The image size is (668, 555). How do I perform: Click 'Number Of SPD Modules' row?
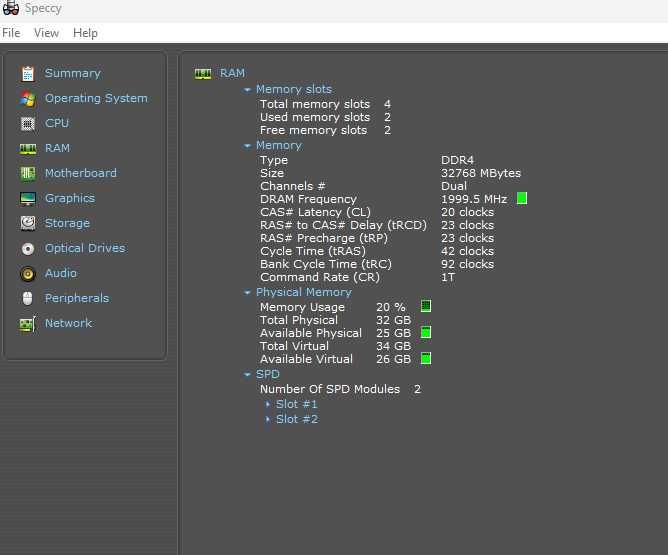340,389
